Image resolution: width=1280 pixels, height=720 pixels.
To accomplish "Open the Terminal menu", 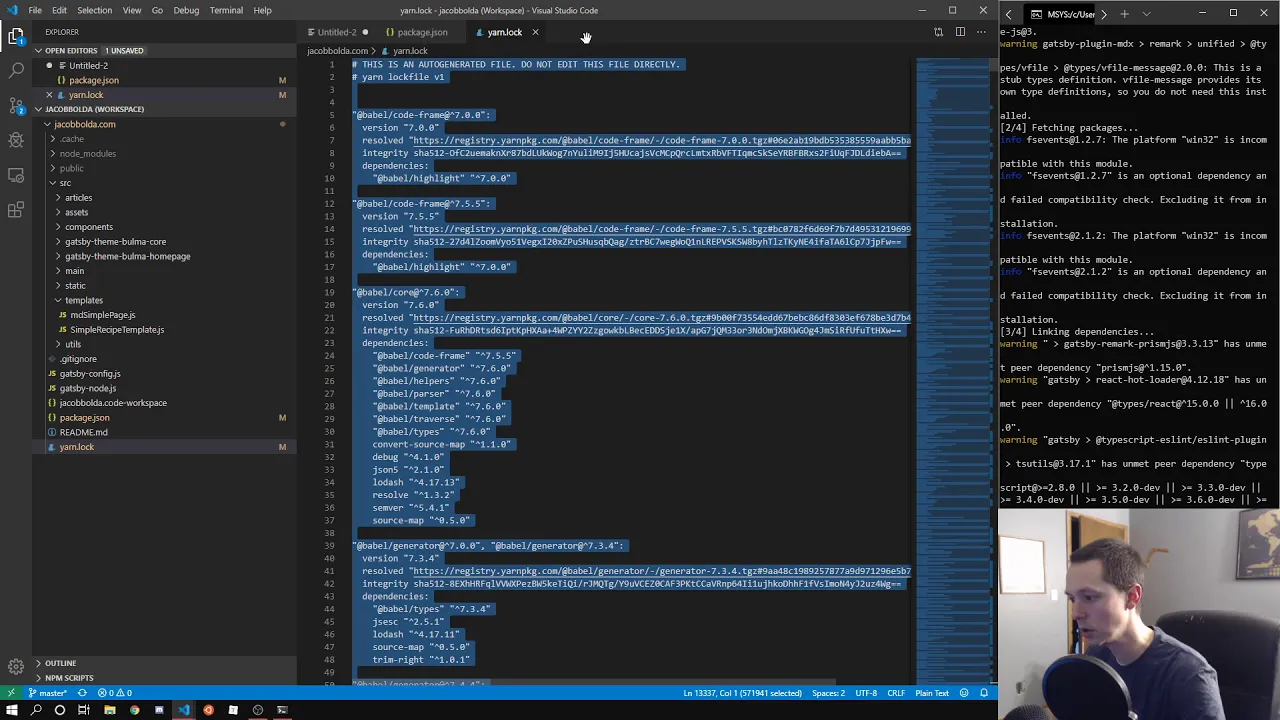I will [226, 10].
